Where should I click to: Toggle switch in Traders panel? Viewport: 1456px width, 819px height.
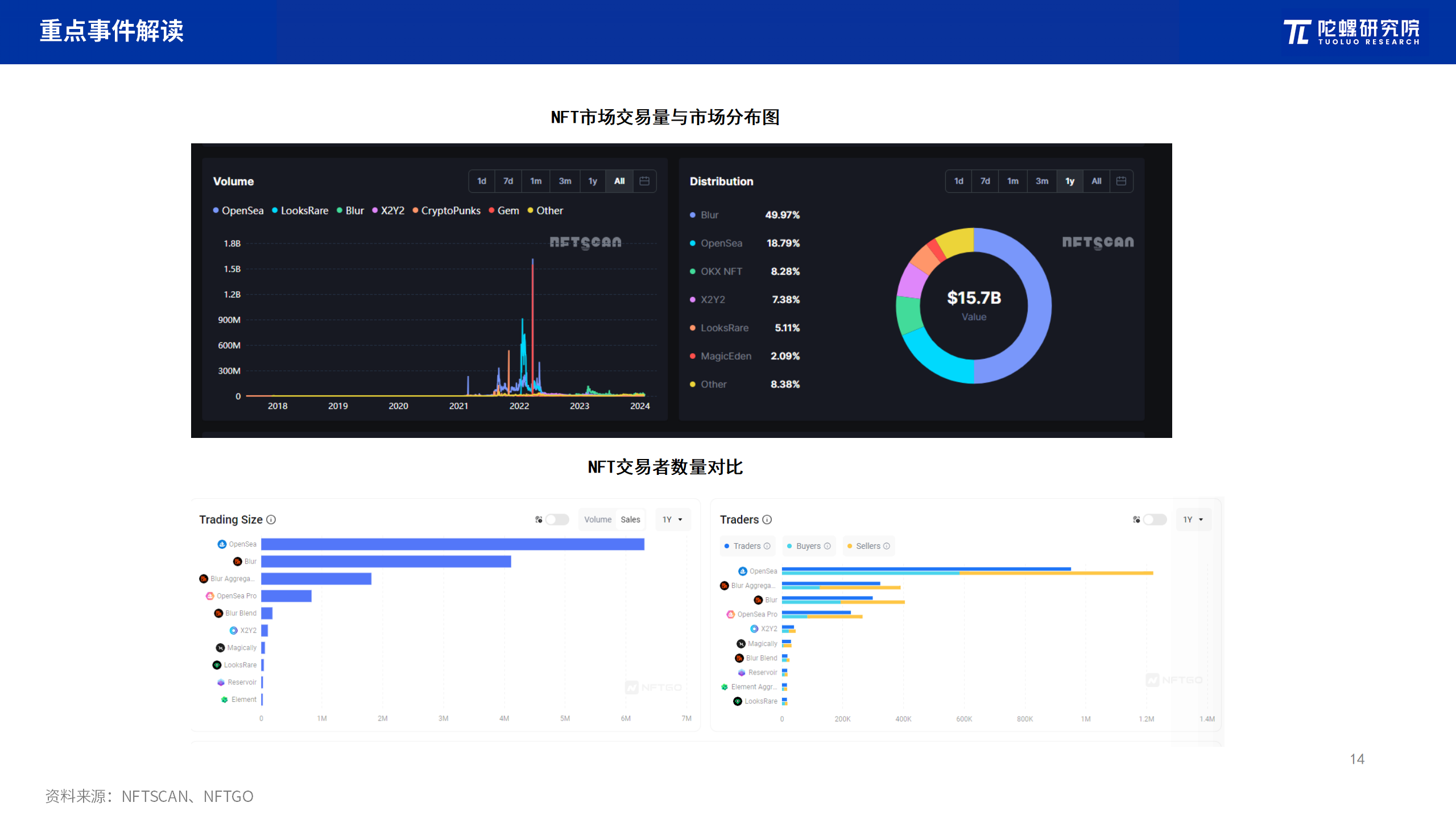[1155, 519]
